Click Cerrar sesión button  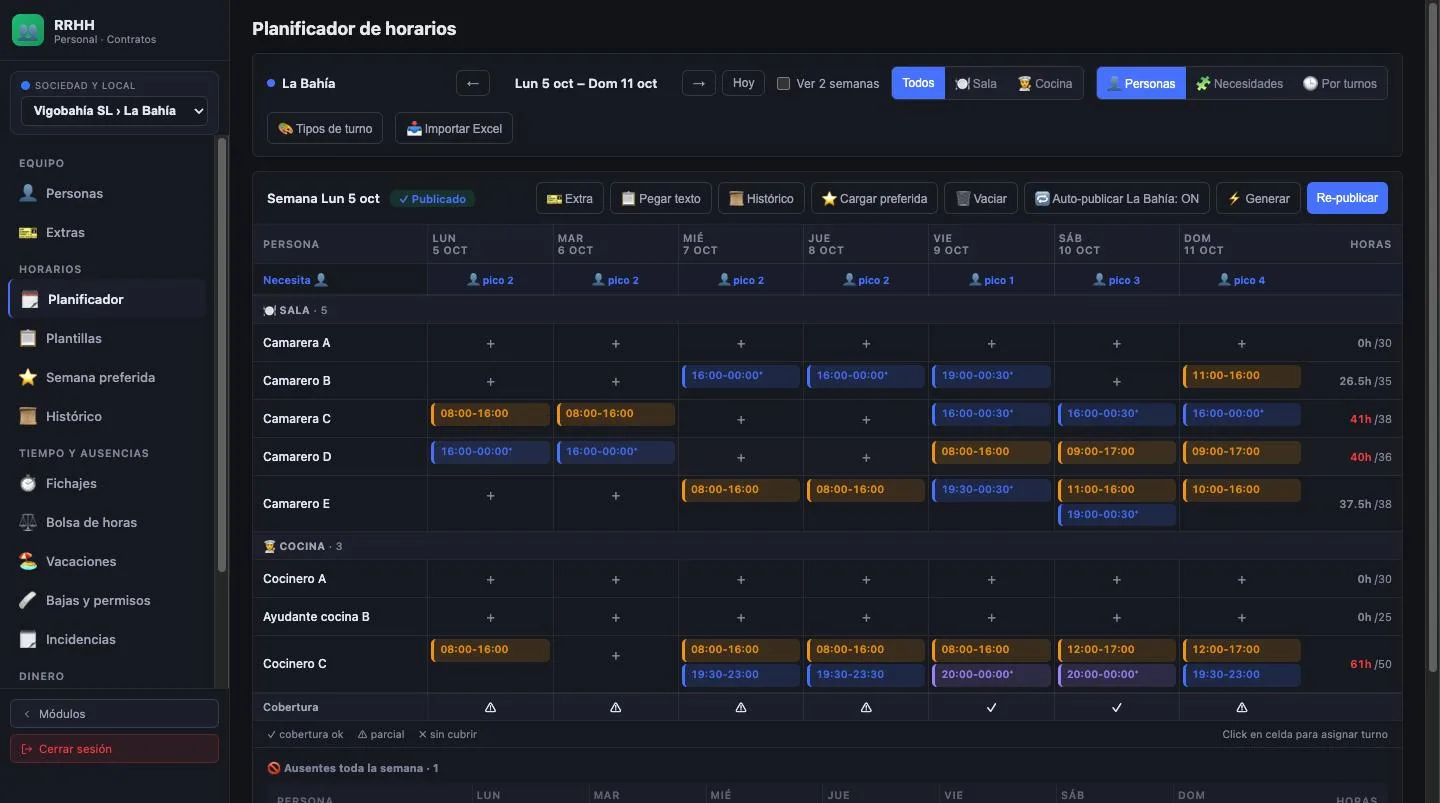tap(114, 749)
